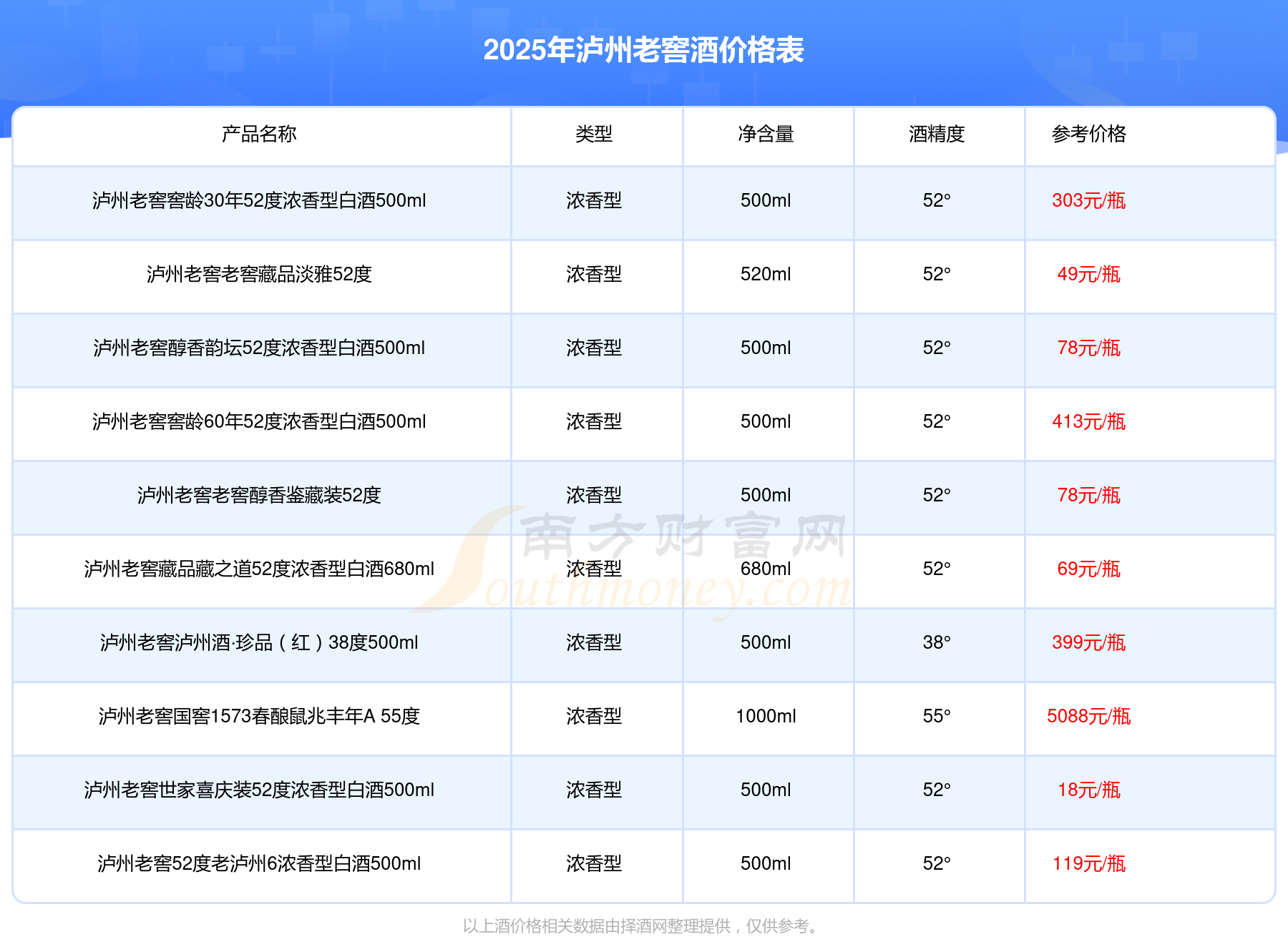The height and width of the screenshot is (937, 1288).
Task: Select product 泸州老窖醇香韵坛52度浓香型白酒500ml
Action: coord(259,348)
